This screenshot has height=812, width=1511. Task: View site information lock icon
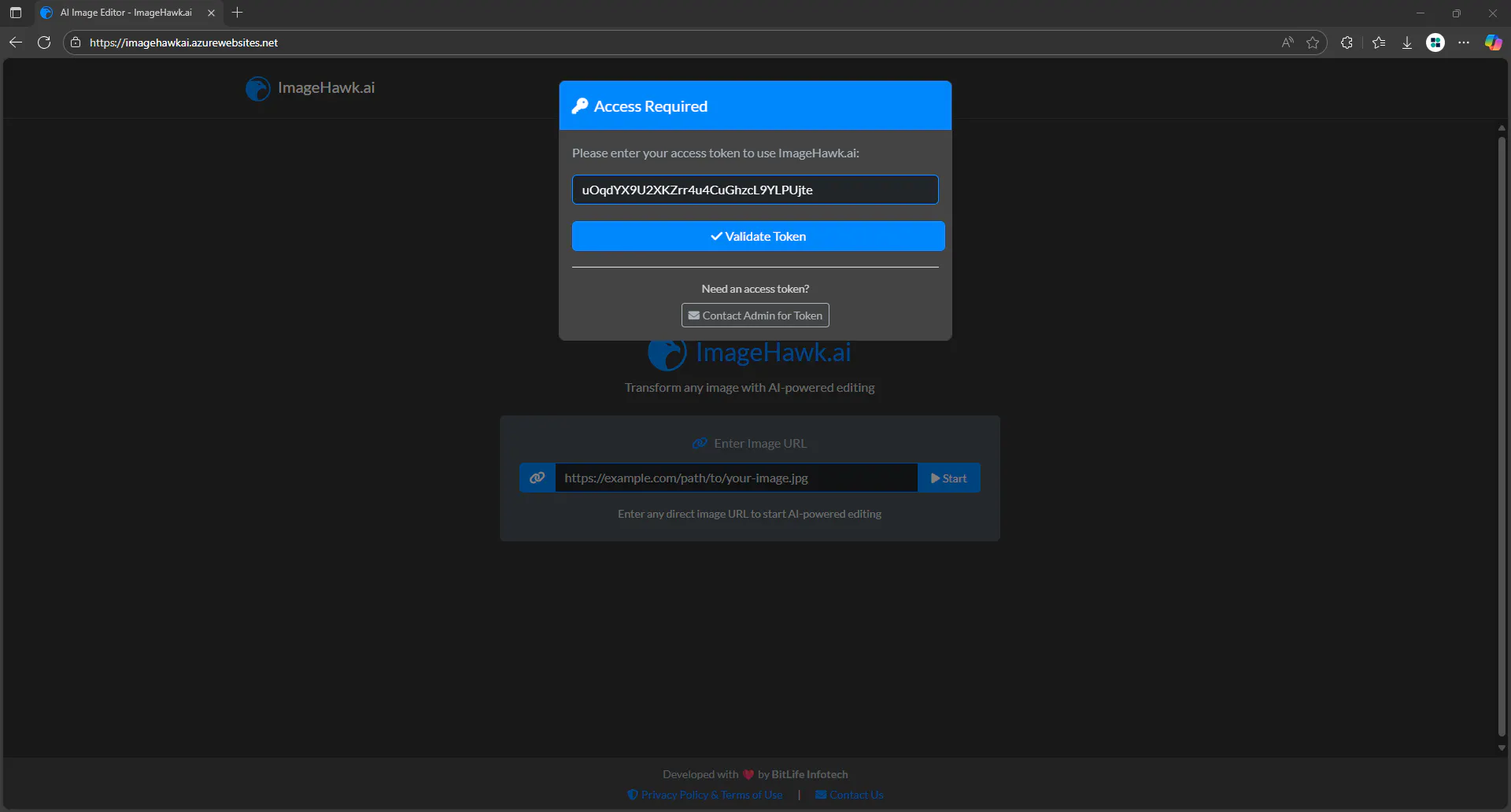(x=76, y=42)
